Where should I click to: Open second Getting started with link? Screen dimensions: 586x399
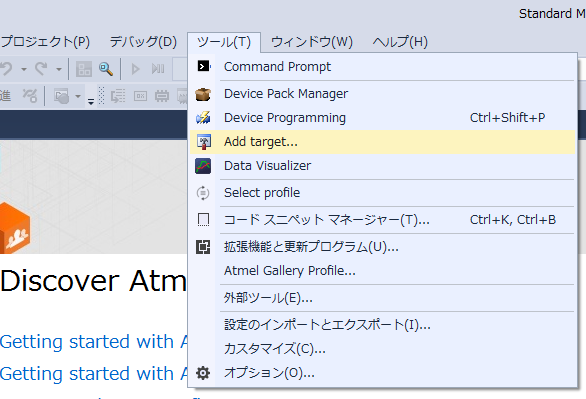point(93,373)
